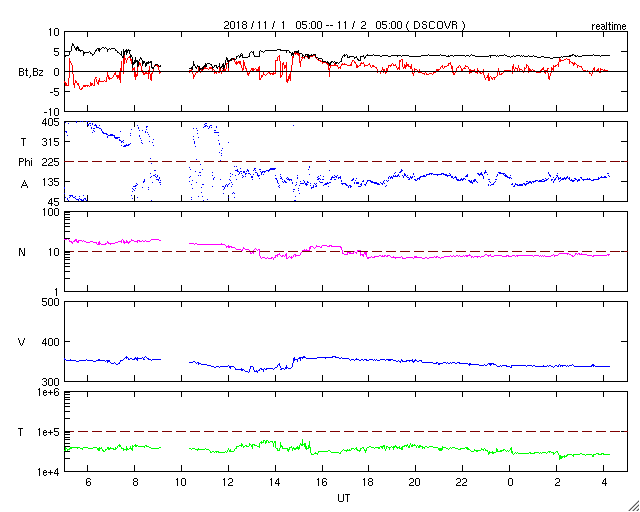640x512 pixels.
Task: Click the '300' tick on the V axis
Action: (51, 381)
